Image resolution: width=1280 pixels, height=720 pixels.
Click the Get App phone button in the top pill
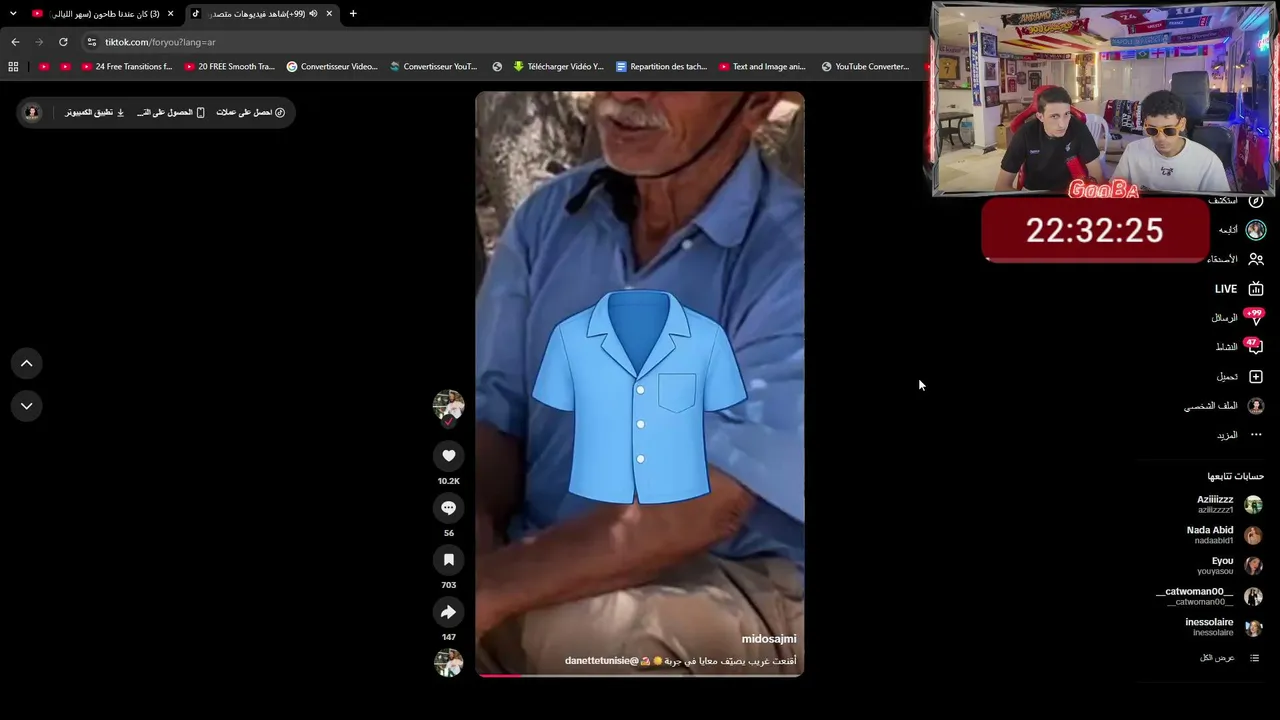pyautogui.click(x=171, y=112)
